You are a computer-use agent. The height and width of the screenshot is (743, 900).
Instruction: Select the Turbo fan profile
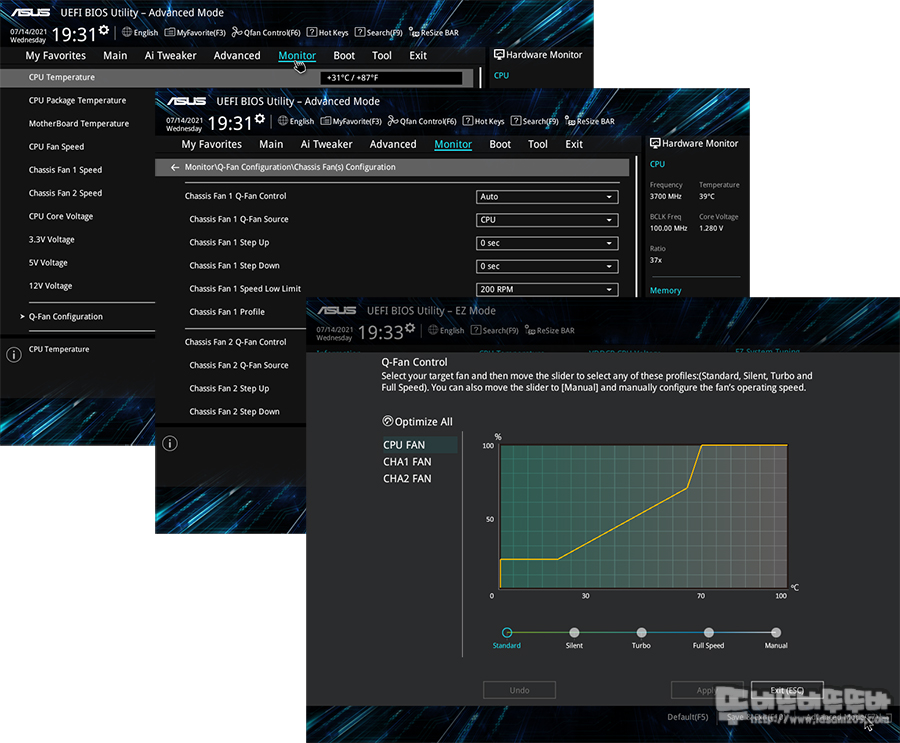click(642, 632)
